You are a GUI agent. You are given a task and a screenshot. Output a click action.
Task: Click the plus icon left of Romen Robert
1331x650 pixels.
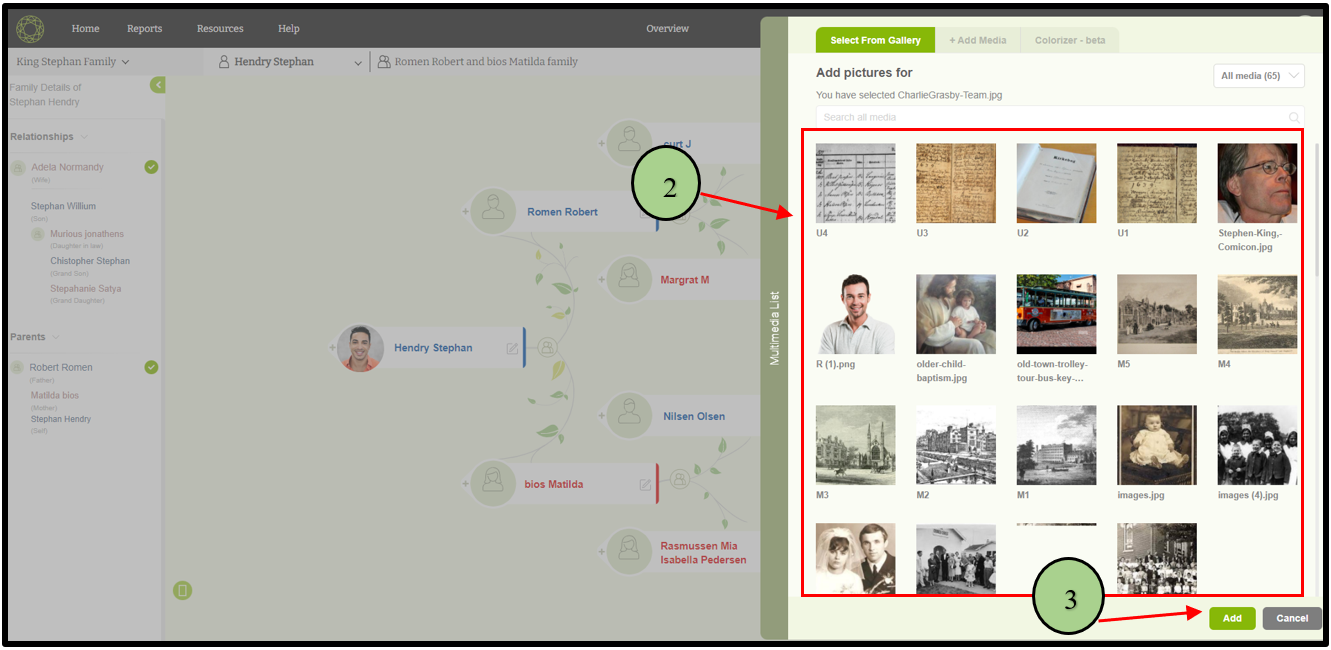465,212
